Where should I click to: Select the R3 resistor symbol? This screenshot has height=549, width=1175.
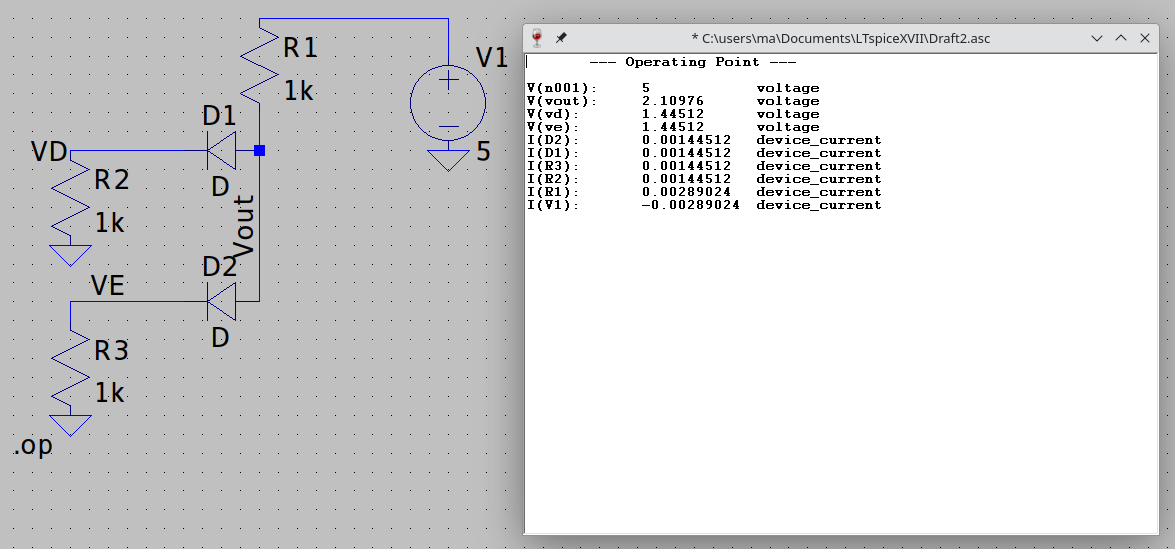click(71, 369)
